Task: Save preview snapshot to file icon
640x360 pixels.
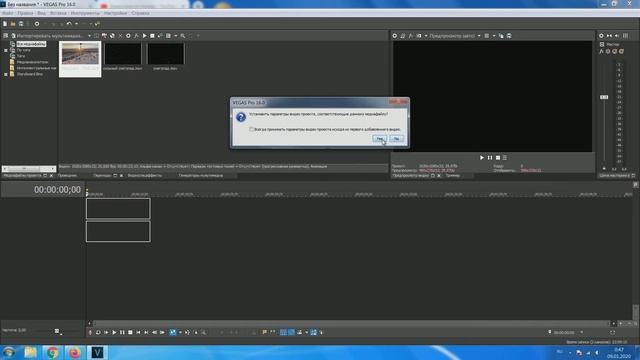Action: coord(509,36)
